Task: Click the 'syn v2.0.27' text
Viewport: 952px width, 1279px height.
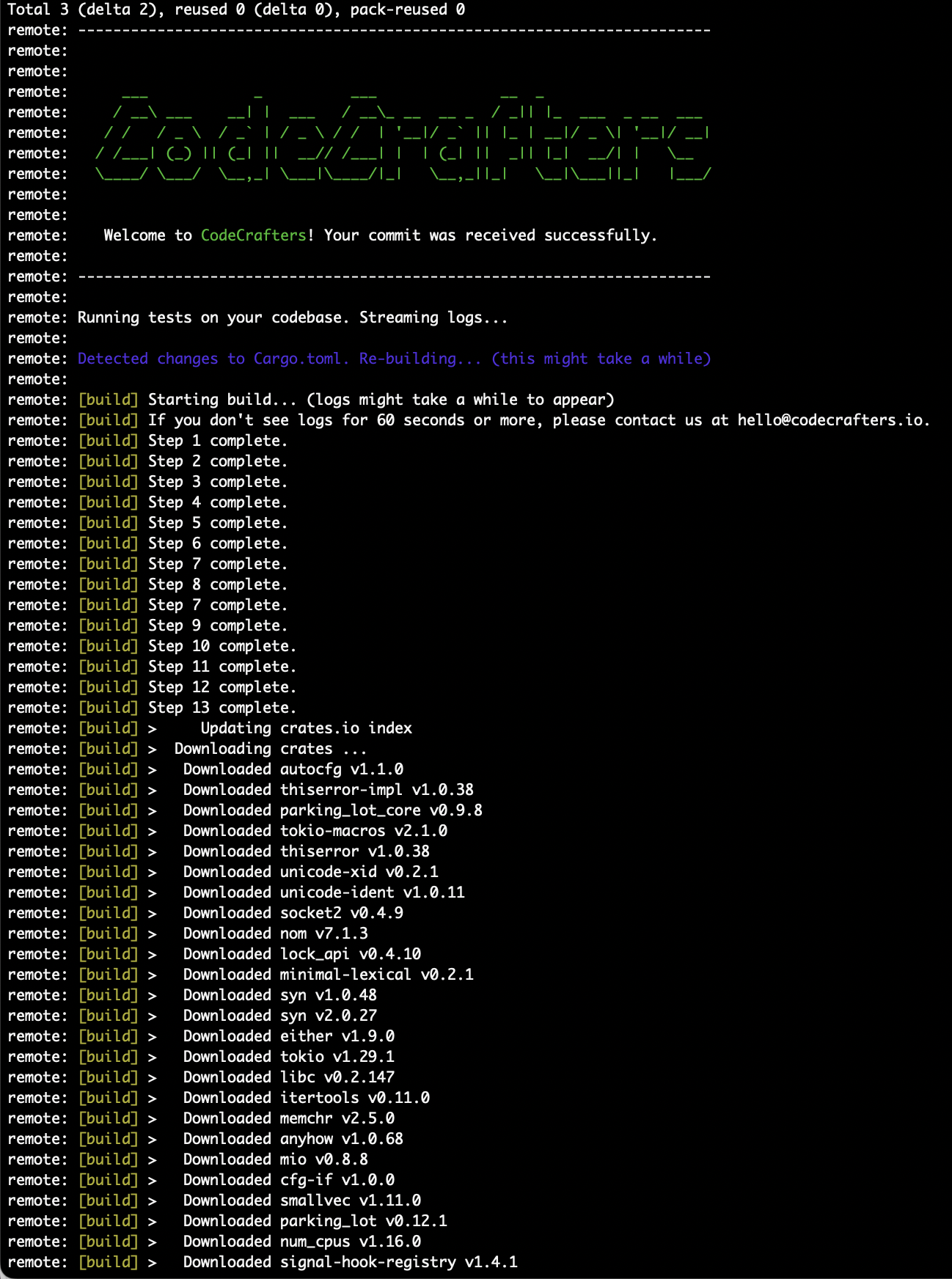Action: [329, 1016]
